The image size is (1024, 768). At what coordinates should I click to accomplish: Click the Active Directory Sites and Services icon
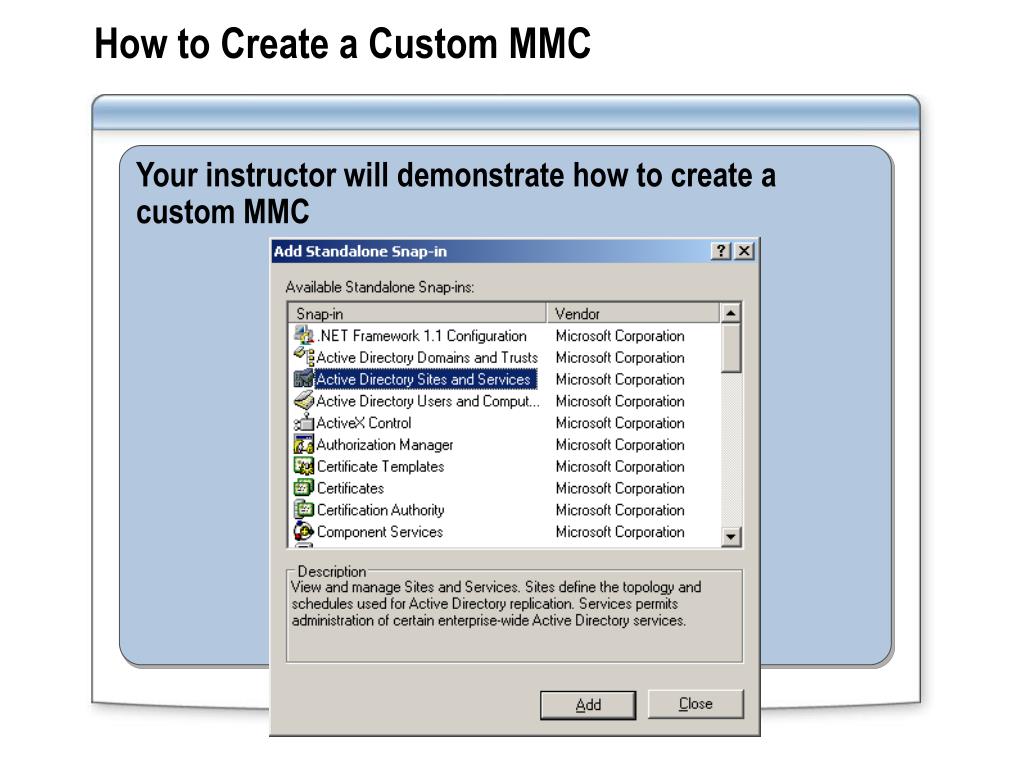click(304, 379)
